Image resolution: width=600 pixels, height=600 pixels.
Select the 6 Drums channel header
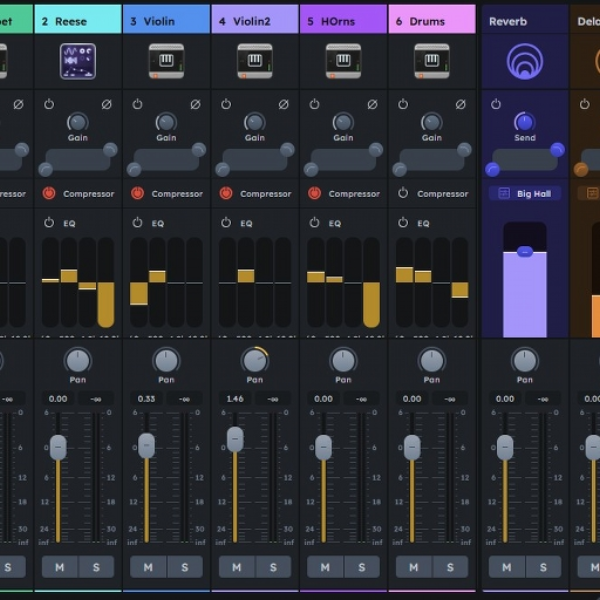[432, 19]
